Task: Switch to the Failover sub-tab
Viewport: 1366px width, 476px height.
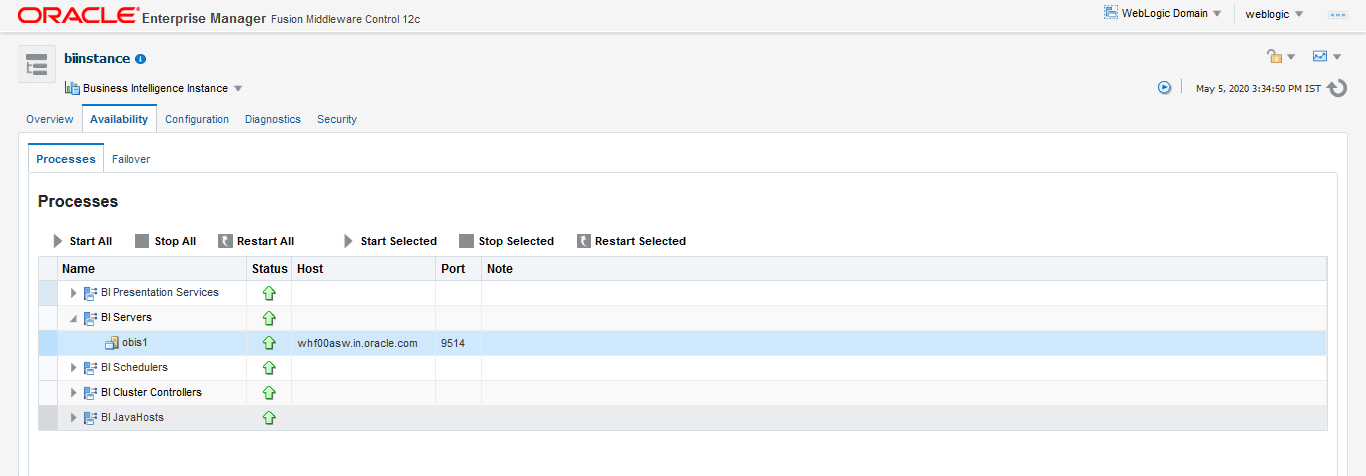Action: point(131,159)
